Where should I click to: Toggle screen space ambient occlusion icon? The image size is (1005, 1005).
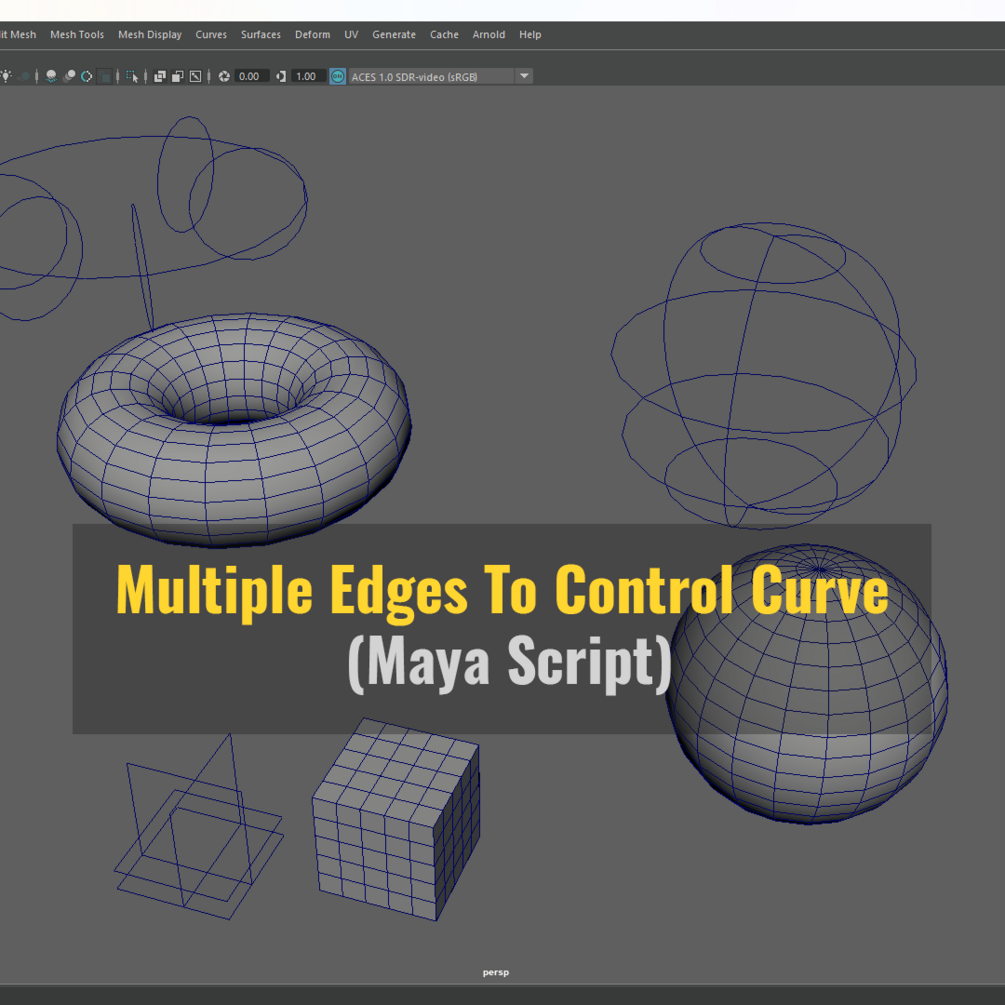[51, 76]
